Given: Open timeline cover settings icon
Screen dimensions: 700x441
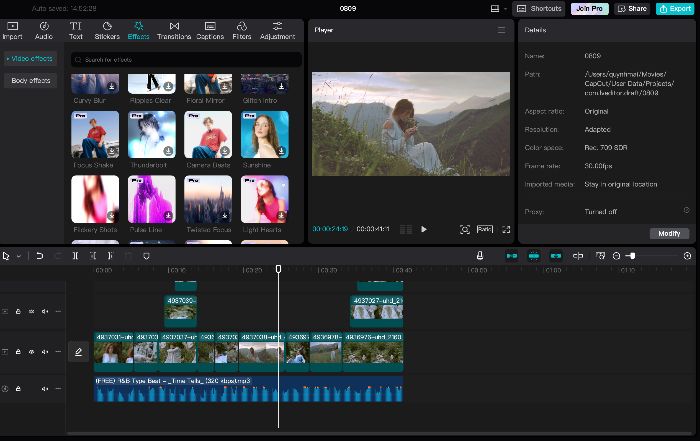Looking at the screenshot, I should pyautogui.click(x=600, y=256).
